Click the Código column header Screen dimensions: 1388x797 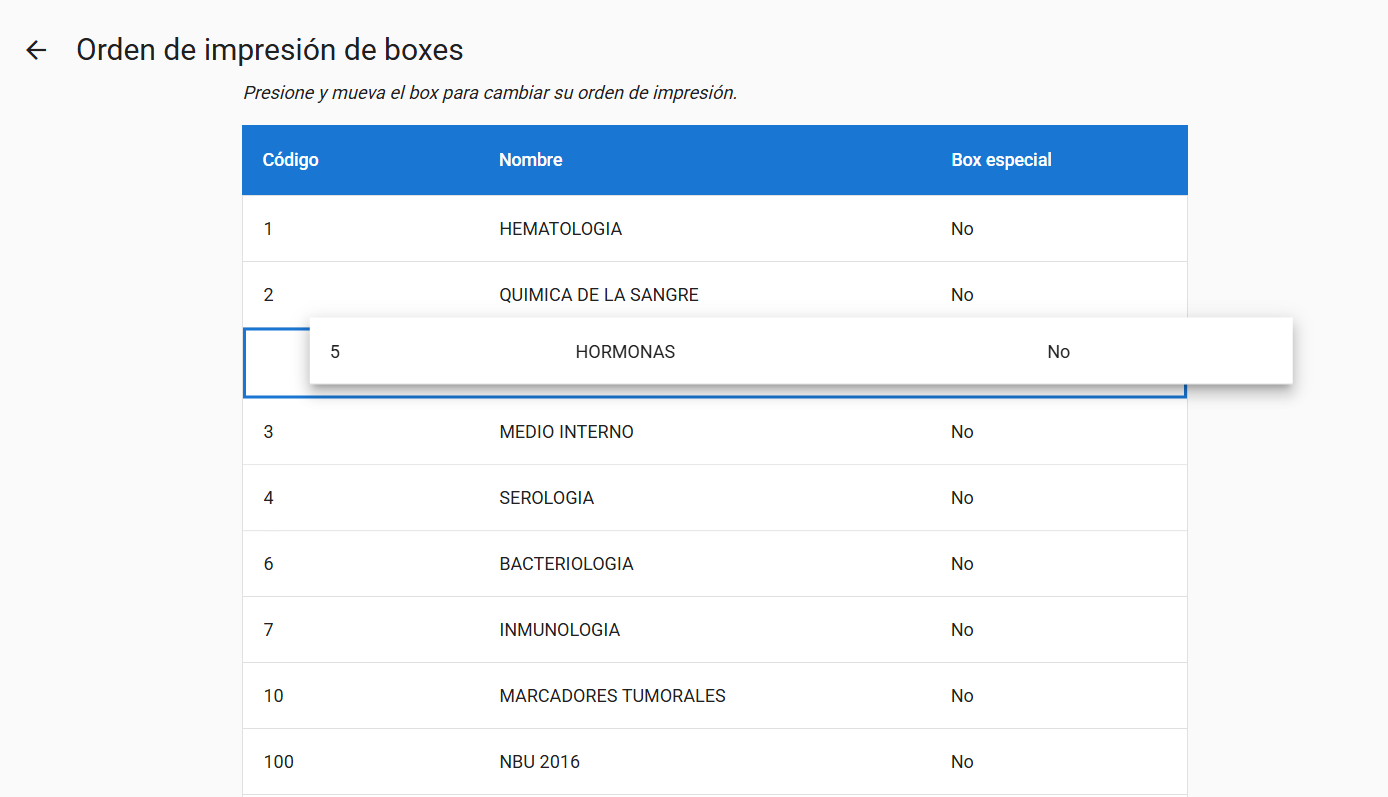tap(290, 160)
